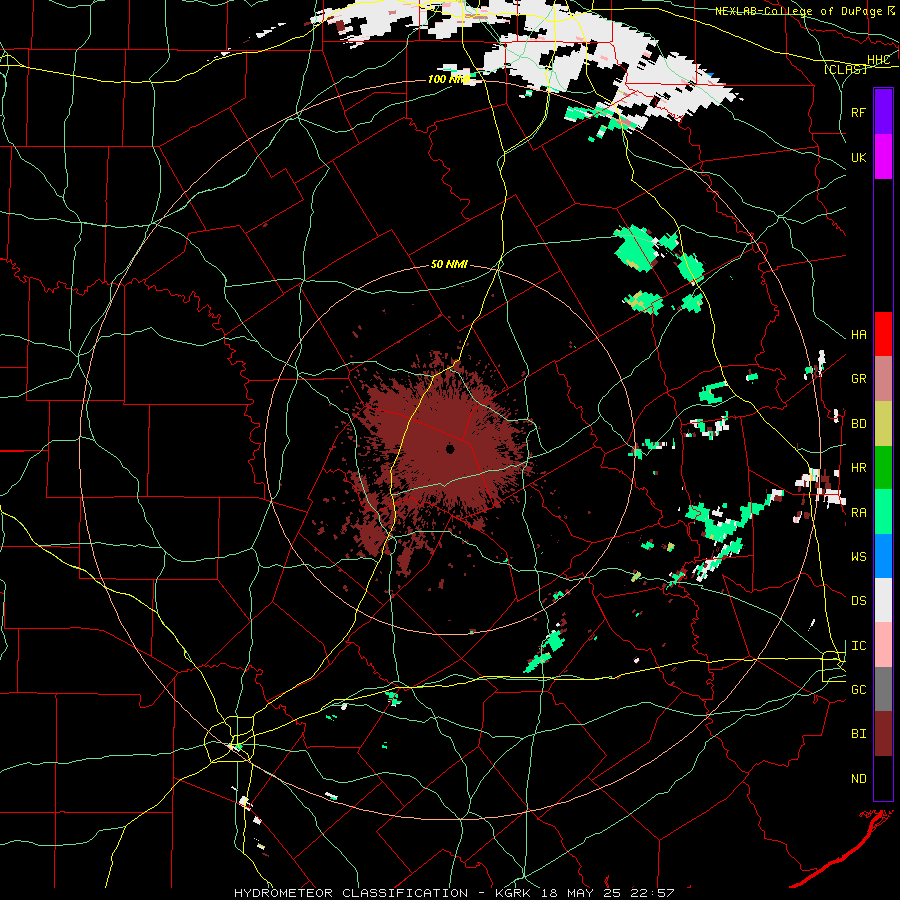Viewport: 900px width, 900px height.
Task: Click the 100 NMI range ring label
Action: [x=449, y=79]
